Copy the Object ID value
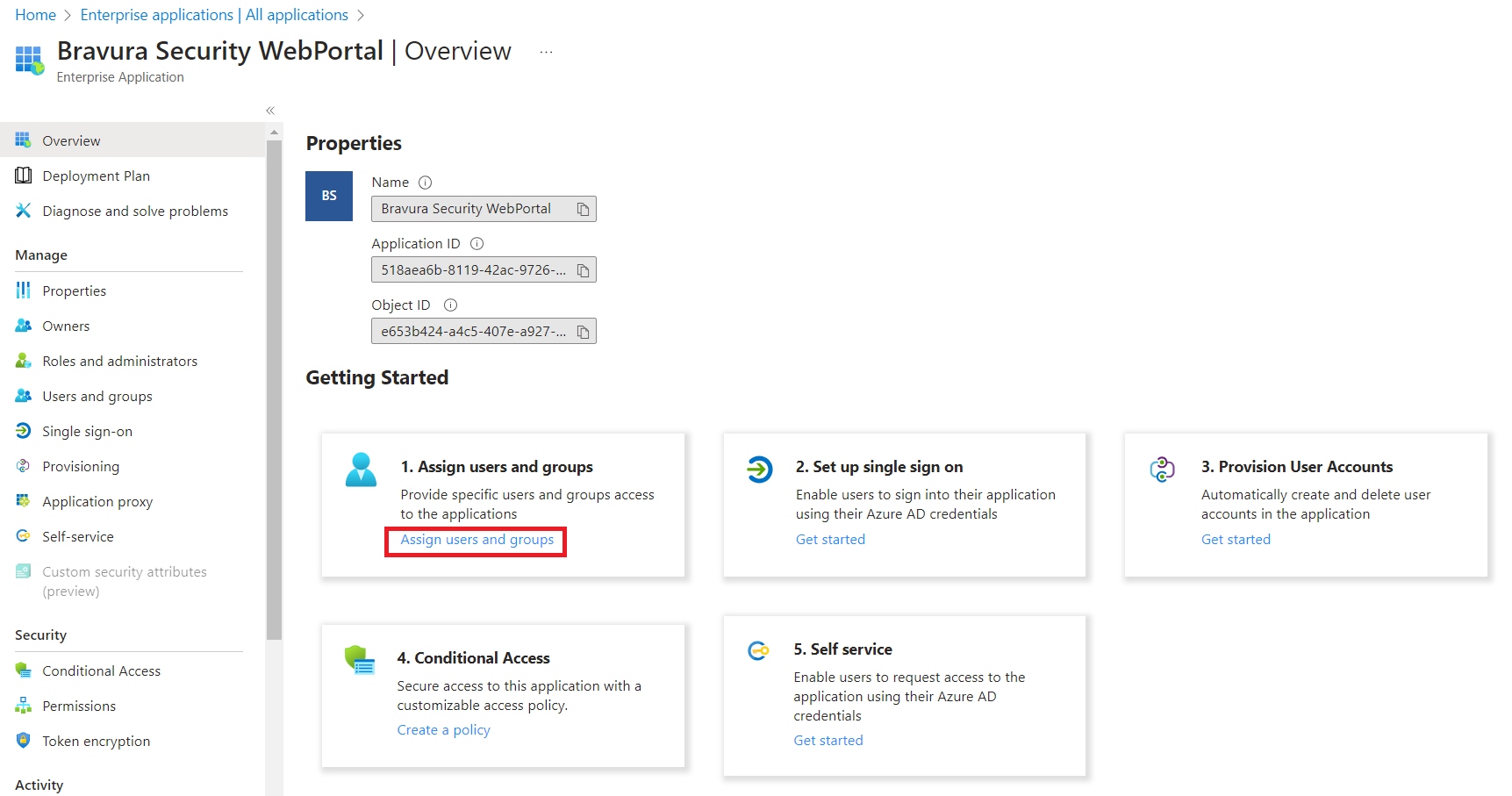The width and height of the screenshot is (1512, 796). click(x=583, y=331)
